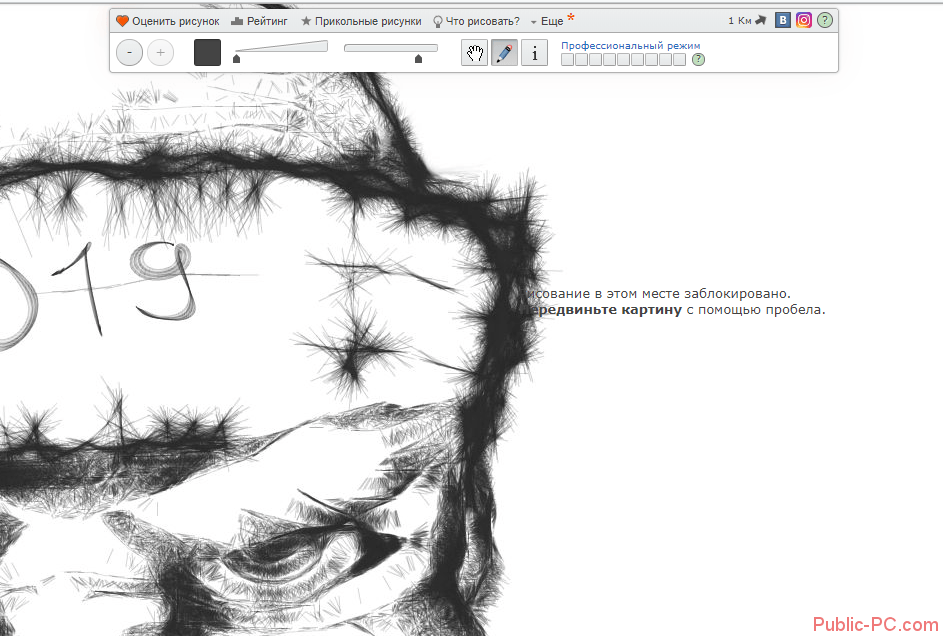Screen dimensions: 943x636
Task: Click the minus zoom-out button
Action: [x=129, y=53]
